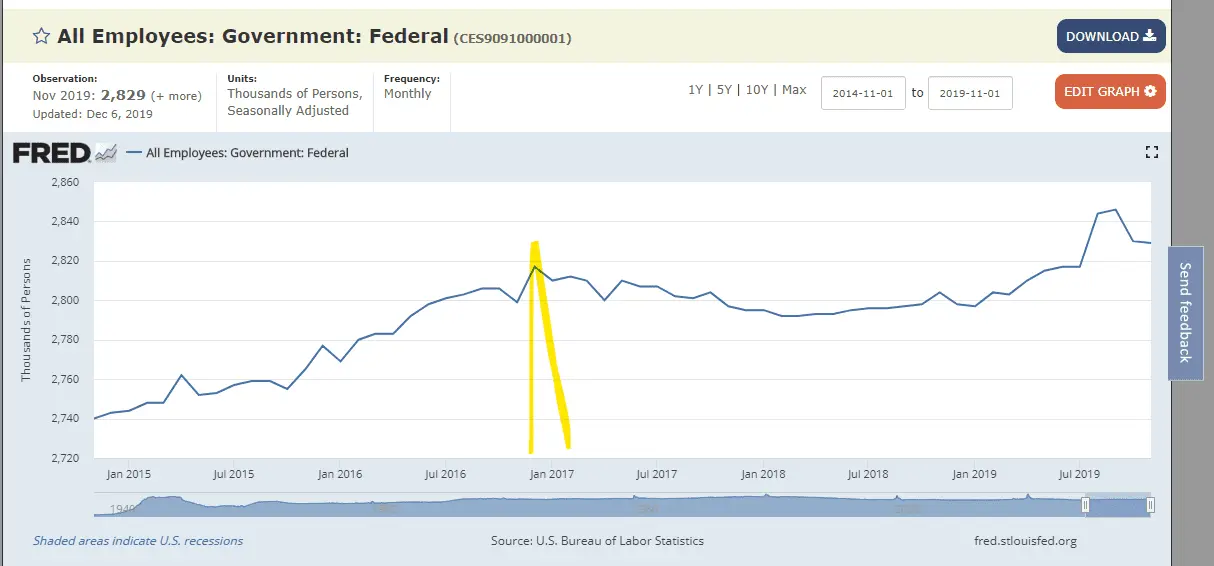
Task: Click the start date field 2014-11-01
Action: pos(864,94)
